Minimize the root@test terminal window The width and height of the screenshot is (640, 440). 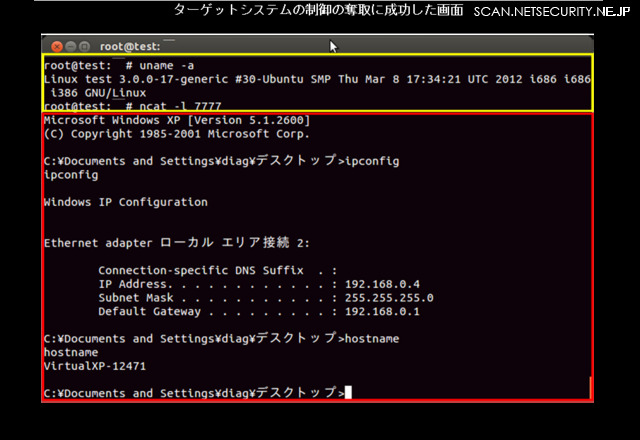(x=71, y=47)
